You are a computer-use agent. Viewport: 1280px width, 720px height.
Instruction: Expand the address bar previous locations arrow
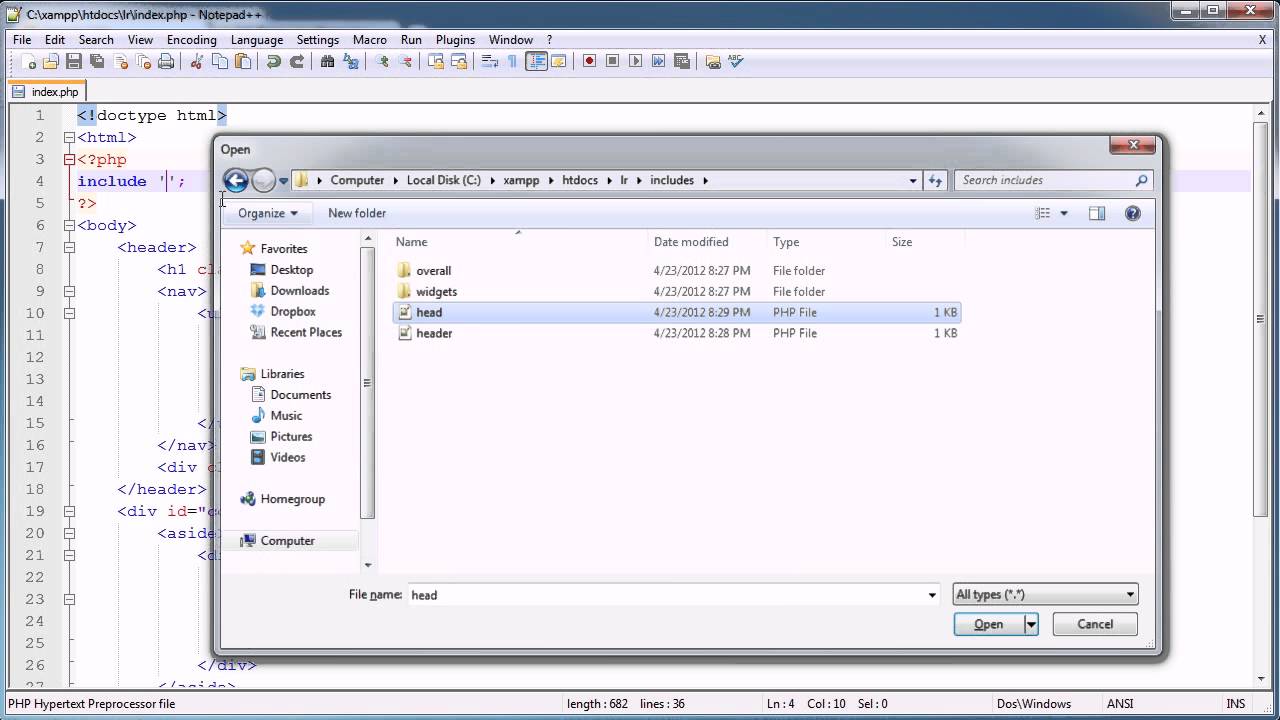[913, 180]
